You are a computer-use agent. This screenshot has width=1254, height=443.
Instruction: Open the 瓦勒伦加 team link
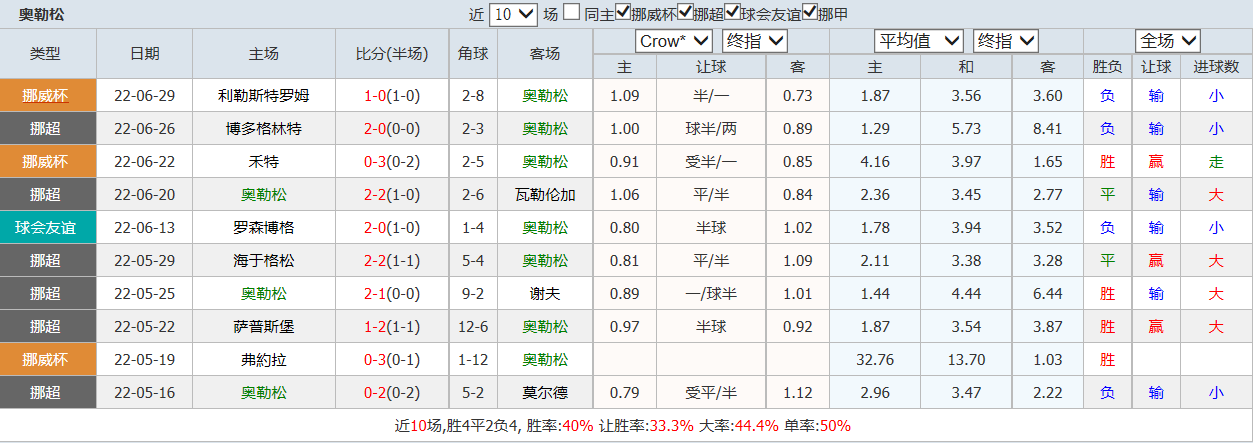[x=545, y=195]
